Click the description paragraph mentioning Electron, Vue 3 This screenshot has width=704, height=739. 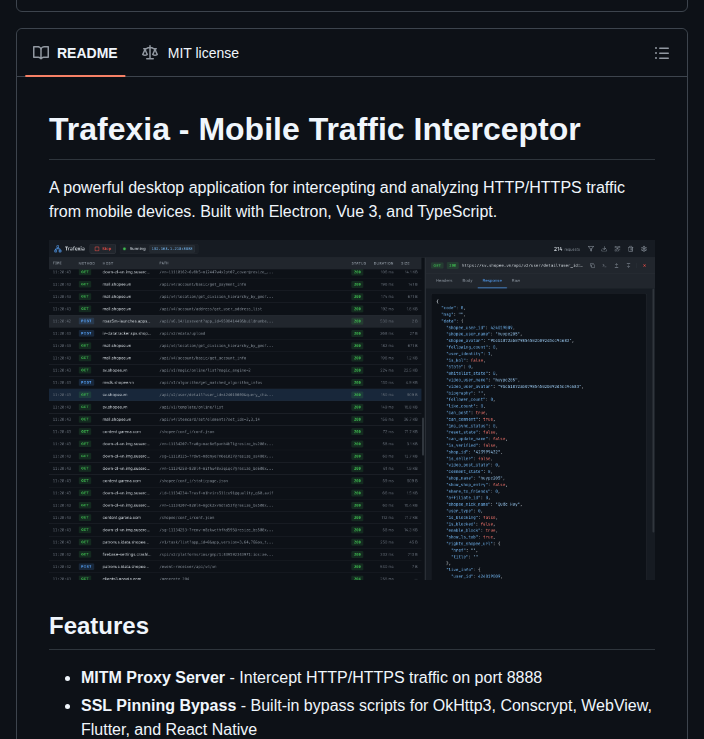pyautogui.click(x=337, y=199)
